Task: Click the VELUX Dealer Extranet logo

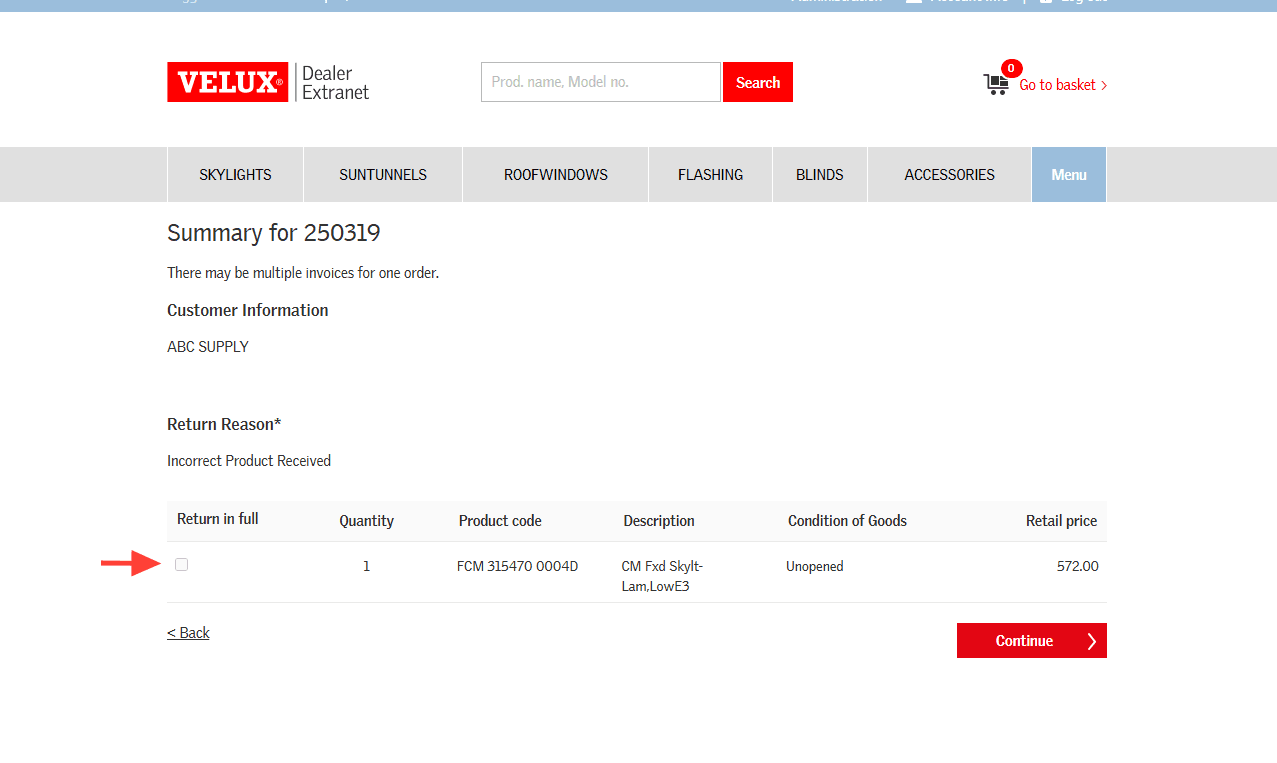Action: (x=268, y=82)
